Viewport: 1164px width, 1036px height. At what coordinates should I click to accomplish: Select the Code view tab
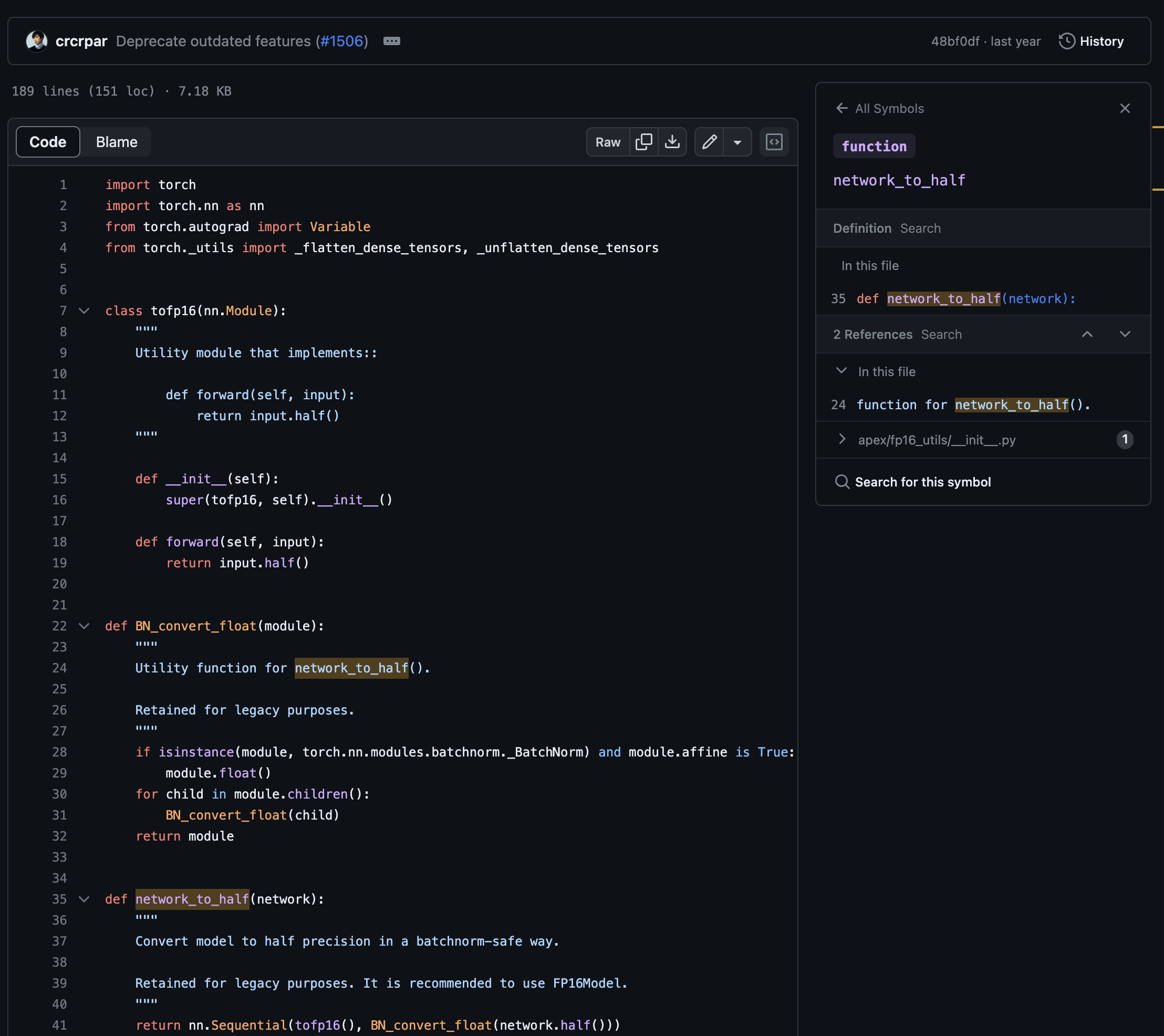click(48, 142)
